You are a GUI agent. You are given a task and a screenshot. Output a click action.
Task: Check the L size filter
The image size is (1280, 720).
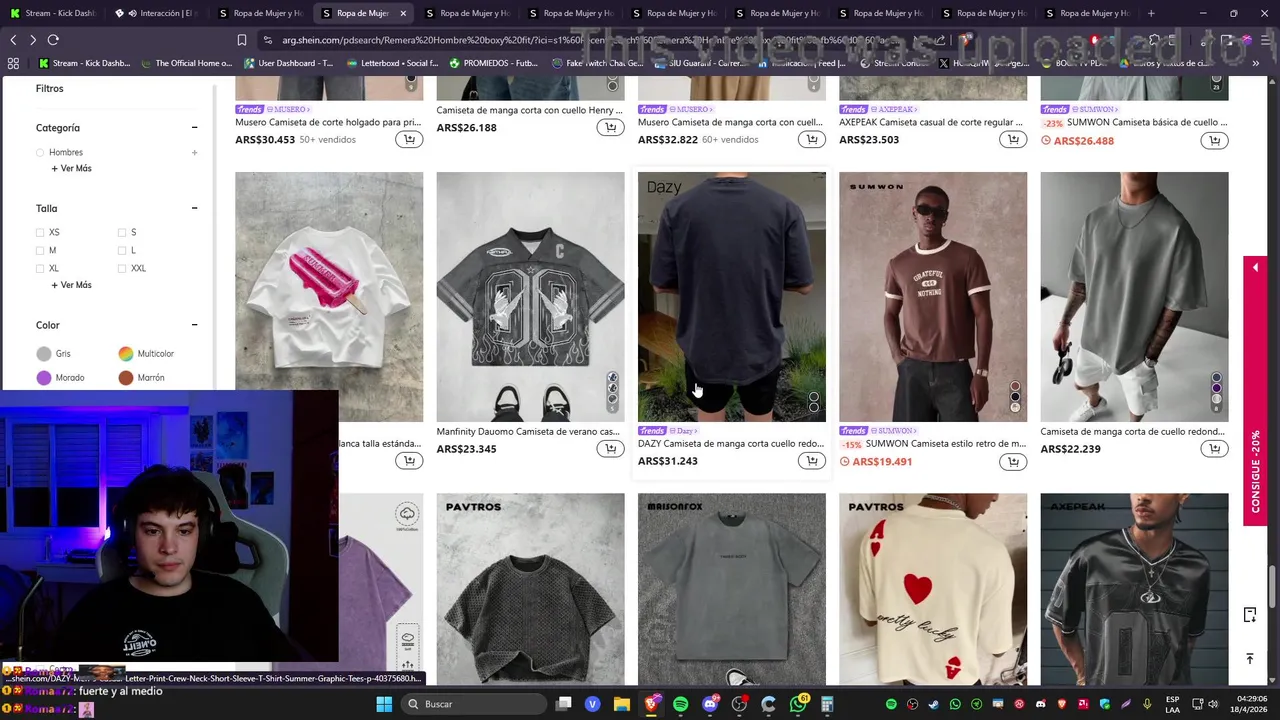click(x=122, y=250)
